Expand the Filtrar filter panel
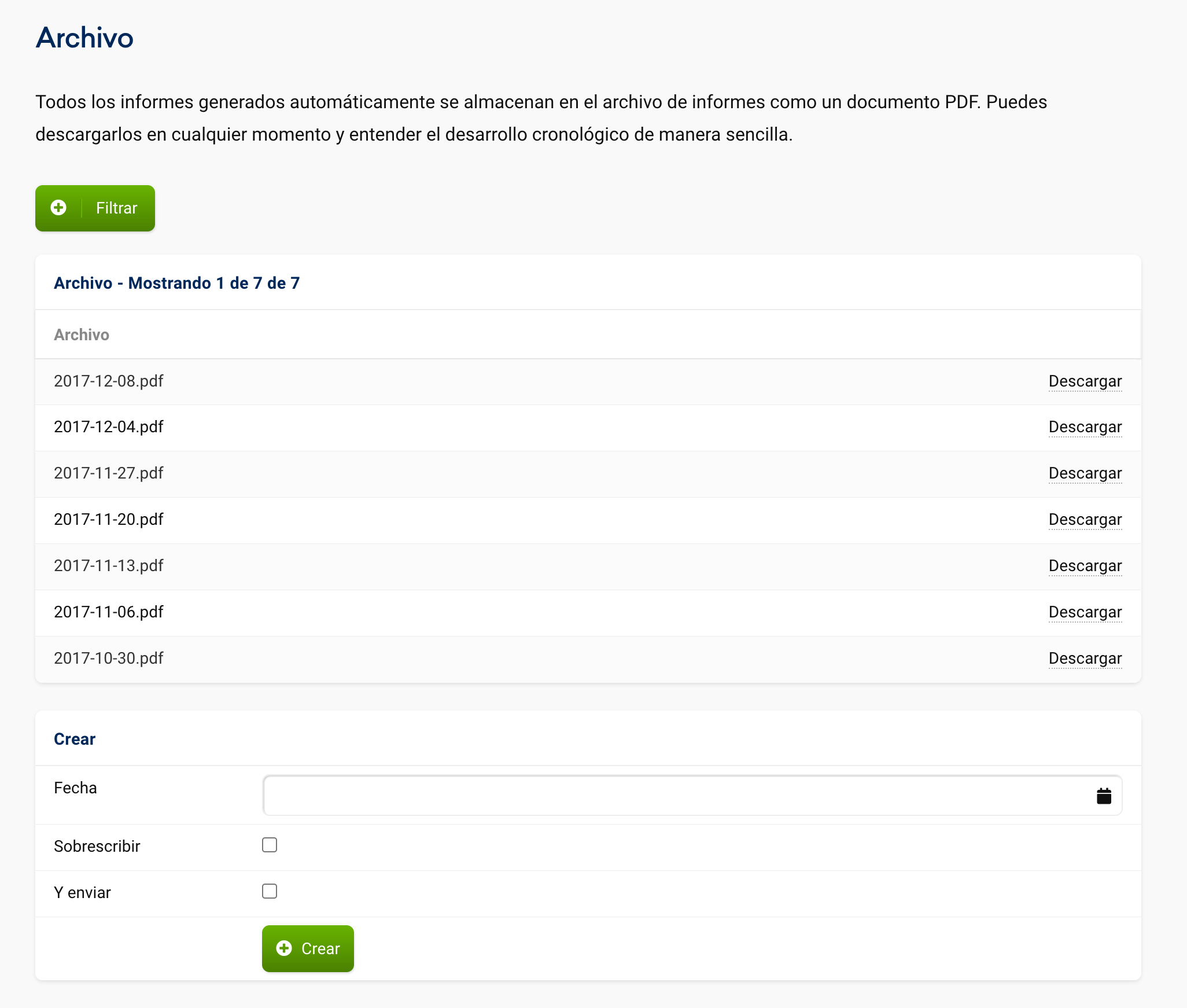Screen dimensions: 1187x1008 [116, 208]
